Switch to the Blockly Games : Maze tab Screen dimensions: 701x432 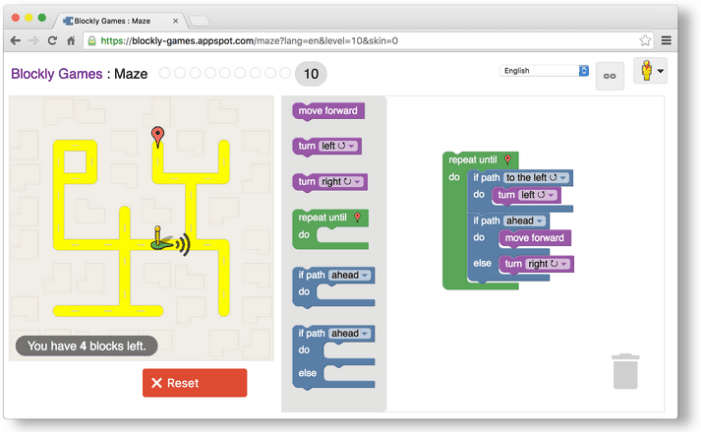click(x=120, y=20)
